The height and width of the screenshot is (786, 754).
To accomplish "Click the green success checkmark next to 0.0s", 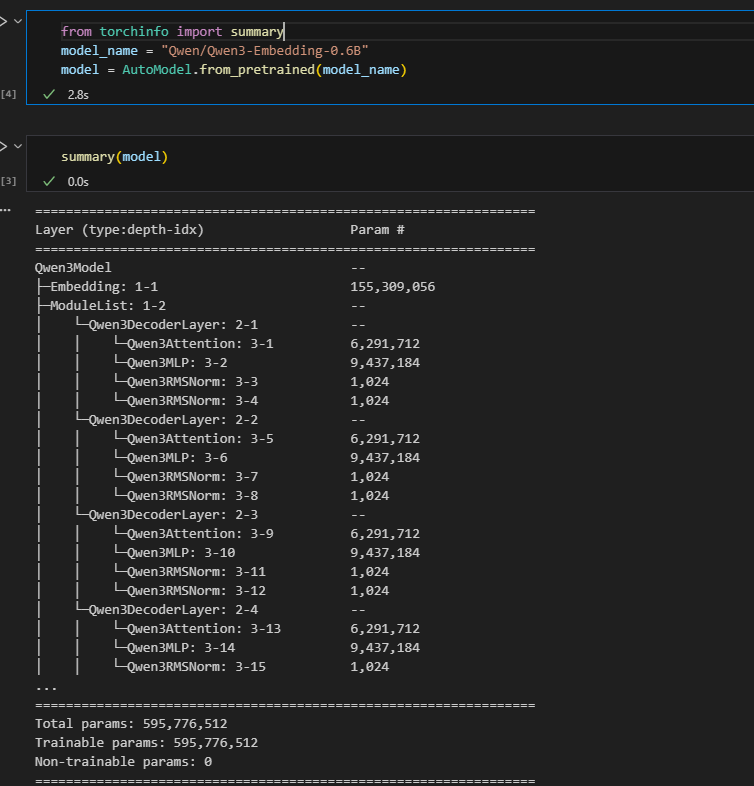I will tap(49, 181).
